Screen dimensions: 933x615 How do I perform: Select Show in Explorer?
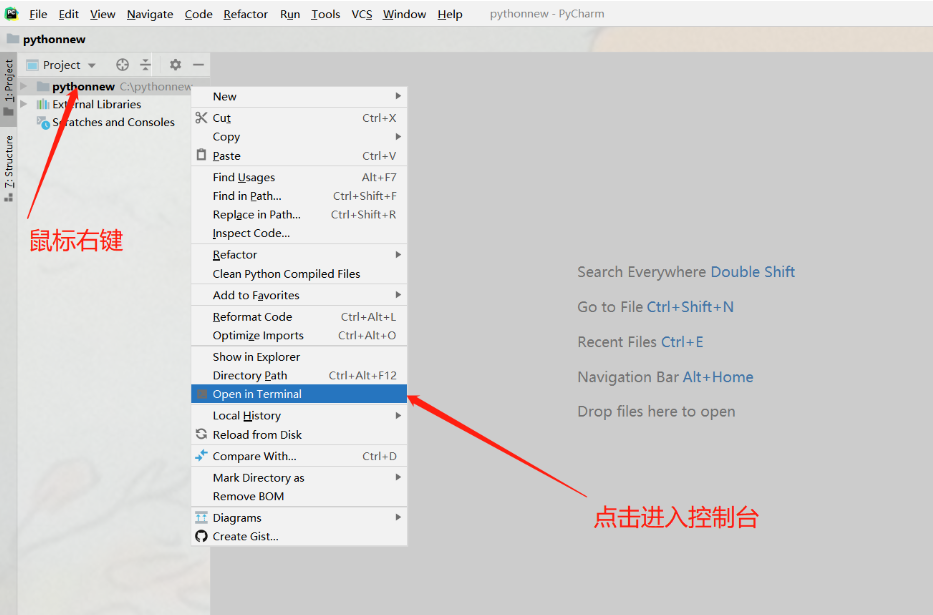(x=299, y=356)
